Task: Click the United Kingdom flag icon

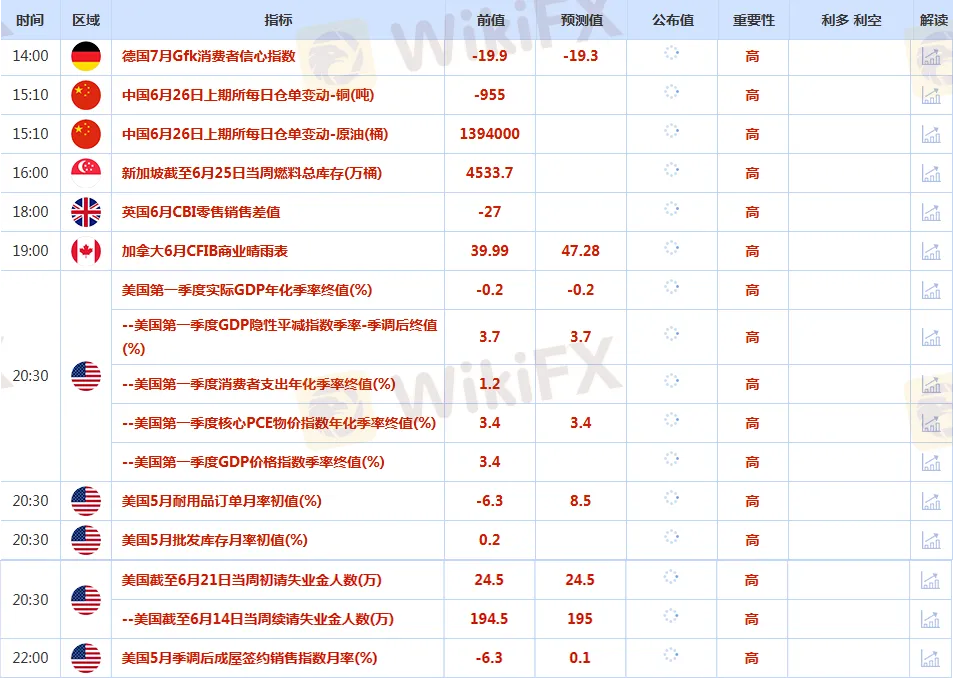Action: [86, 212]
